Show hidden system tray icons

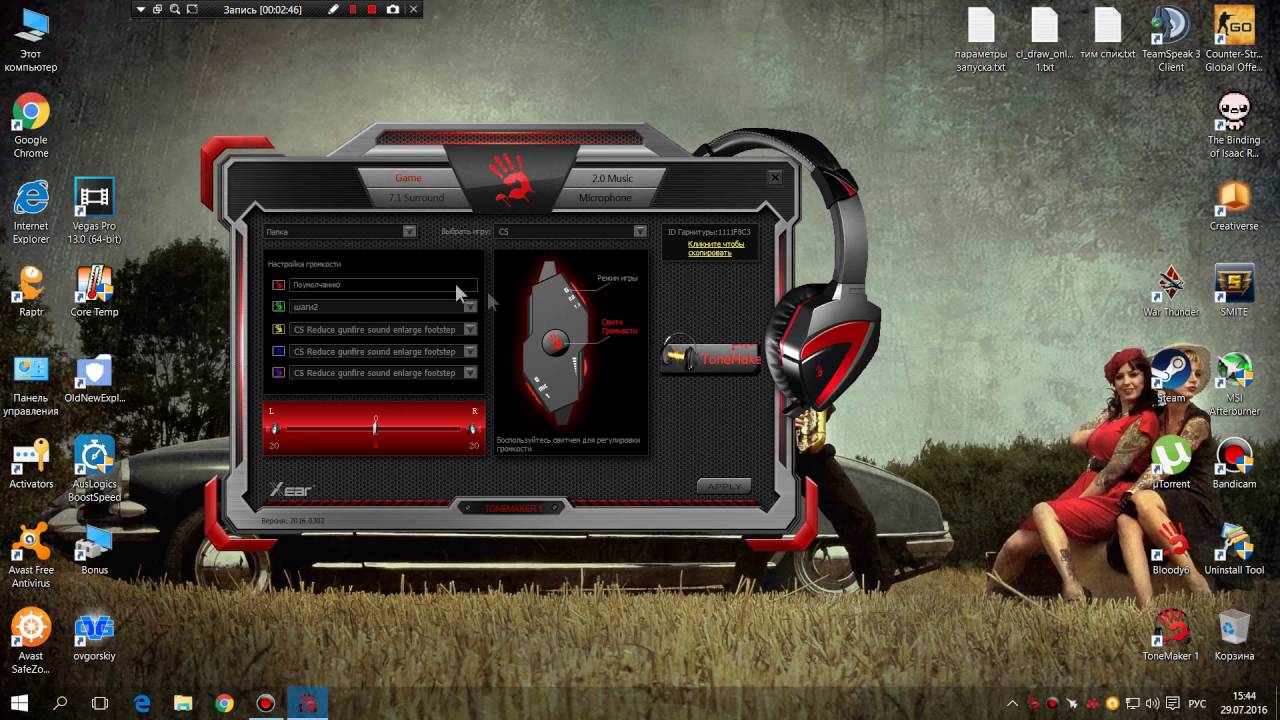1012,703
